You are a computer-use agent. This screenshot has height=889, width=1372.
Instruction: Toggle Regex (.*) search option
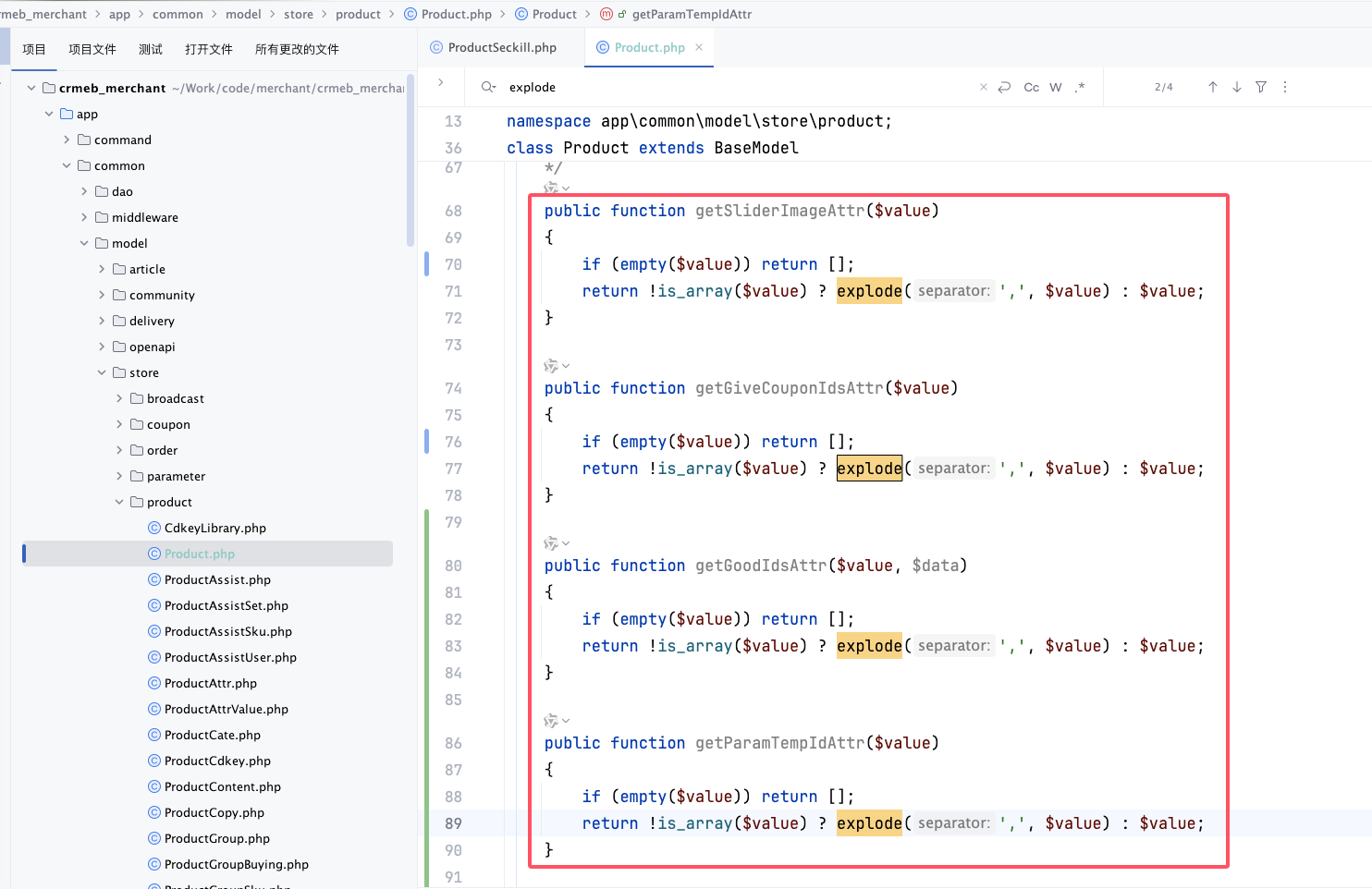pyautogui.click(x=1080, y=87)
